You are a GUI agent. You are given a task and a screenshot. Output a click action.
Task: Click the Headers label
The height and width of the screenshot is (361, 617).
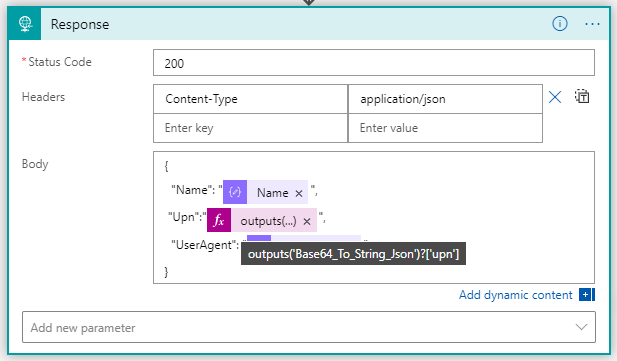pos(43,97)
